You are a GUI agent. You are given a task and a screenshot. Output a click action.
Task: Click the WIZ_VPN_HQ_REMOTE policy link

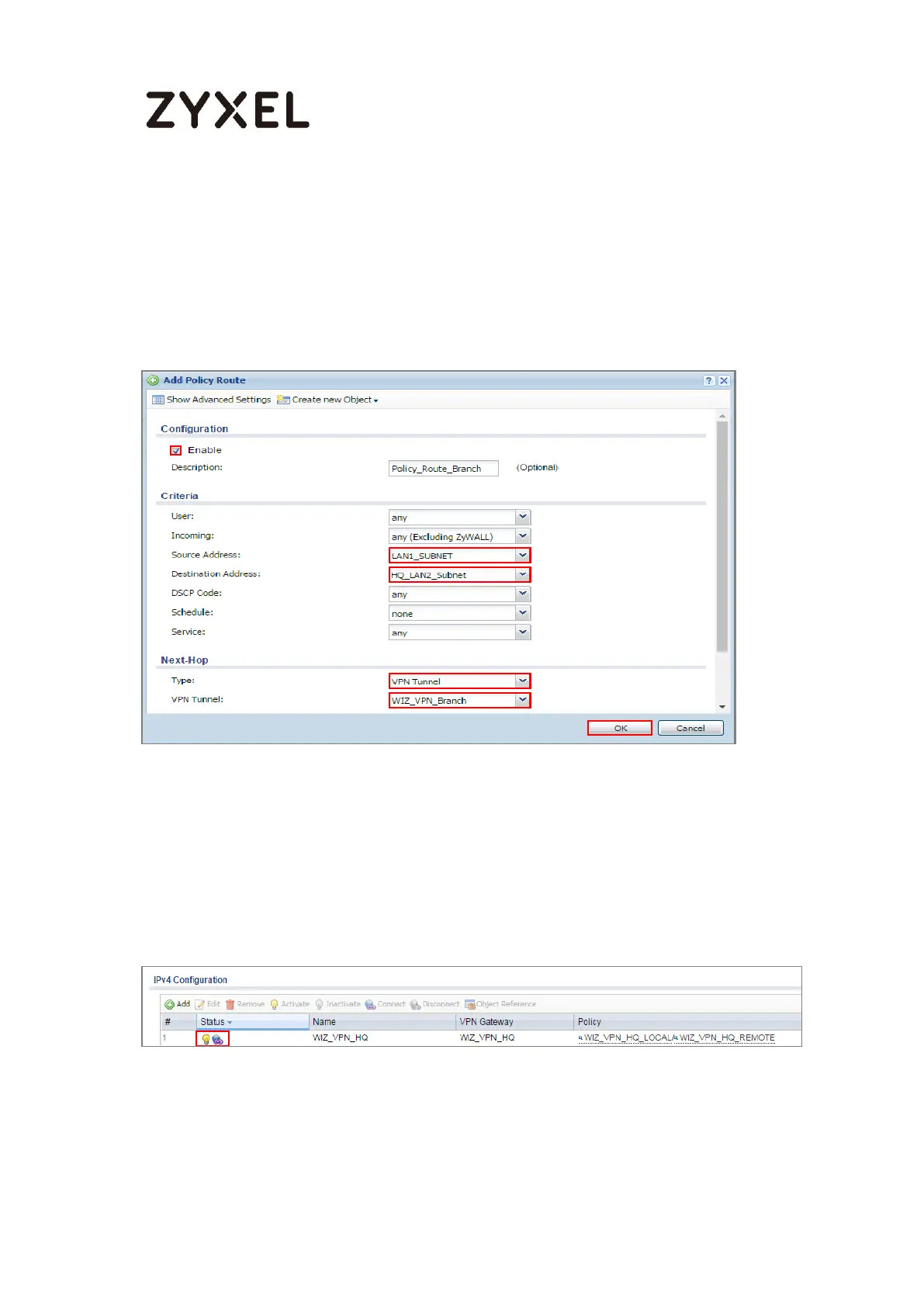(x=727, y=1038)
